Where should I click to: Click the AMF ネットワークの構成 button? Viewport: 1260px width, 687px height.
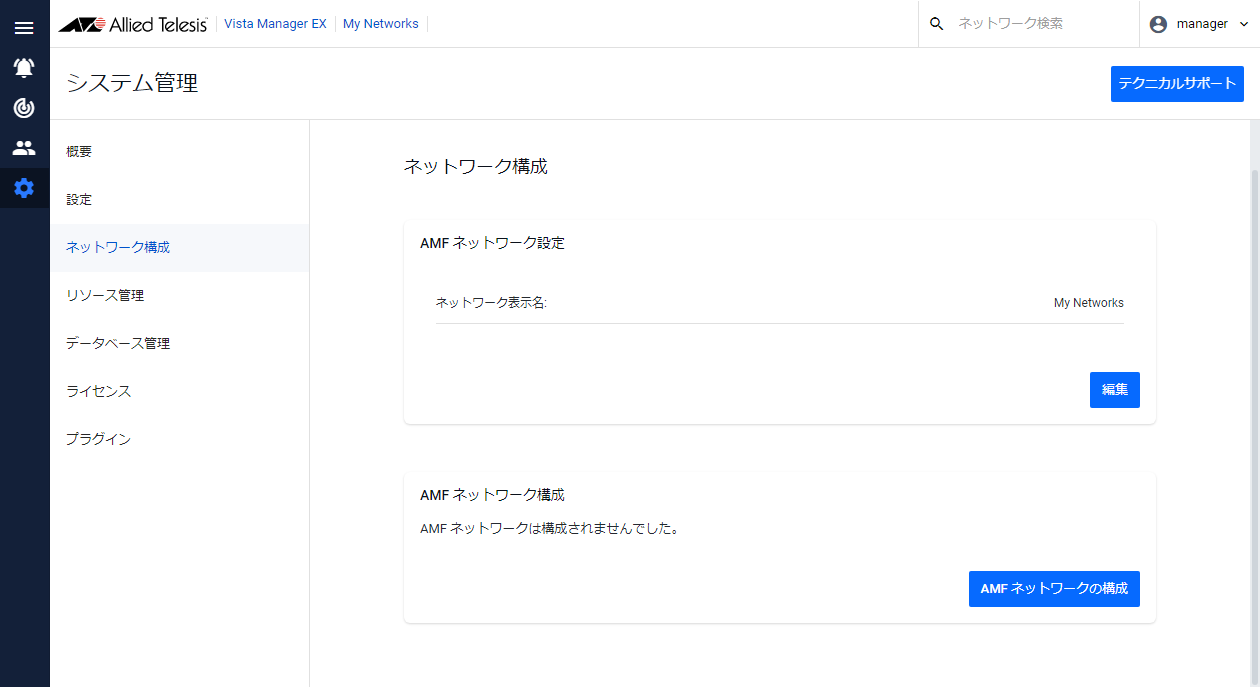click(x=1054, y=589)
